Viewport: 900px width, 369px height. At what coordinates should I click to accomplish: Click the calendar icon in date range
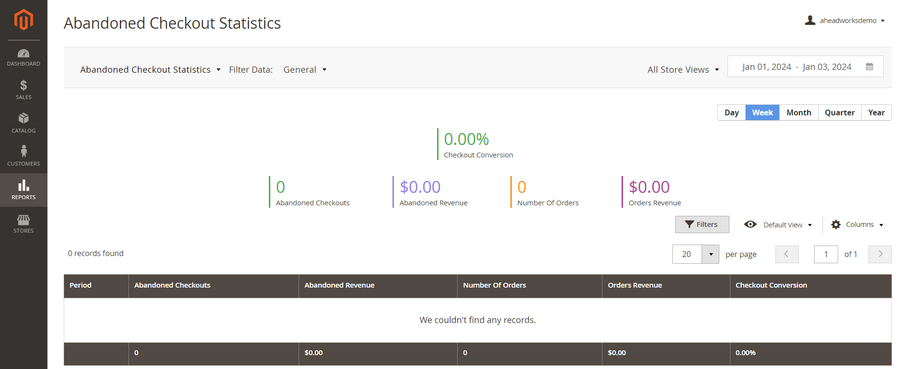(870, 67)
